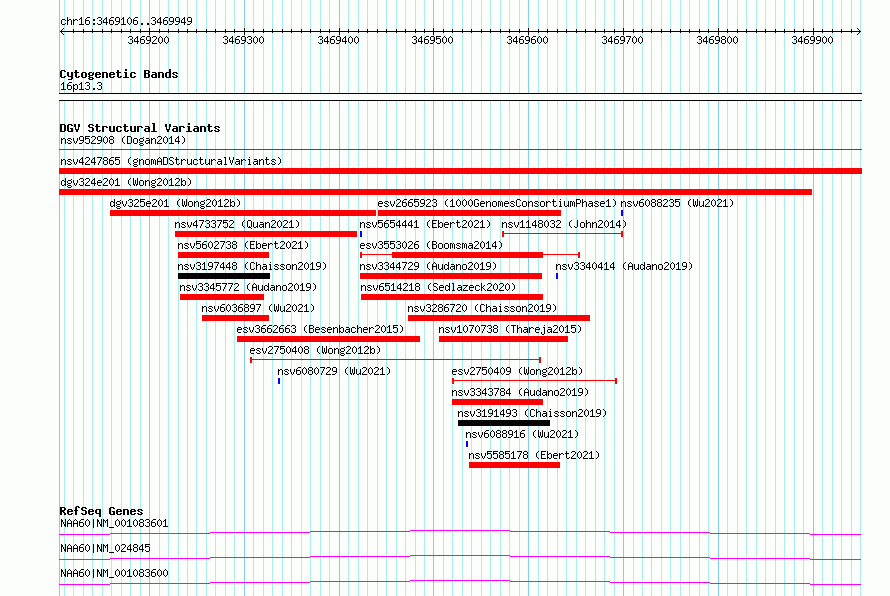Click the nsv952908 (Dogan2014) variant label
Screen dimensions: 890x596
point(123,140)
